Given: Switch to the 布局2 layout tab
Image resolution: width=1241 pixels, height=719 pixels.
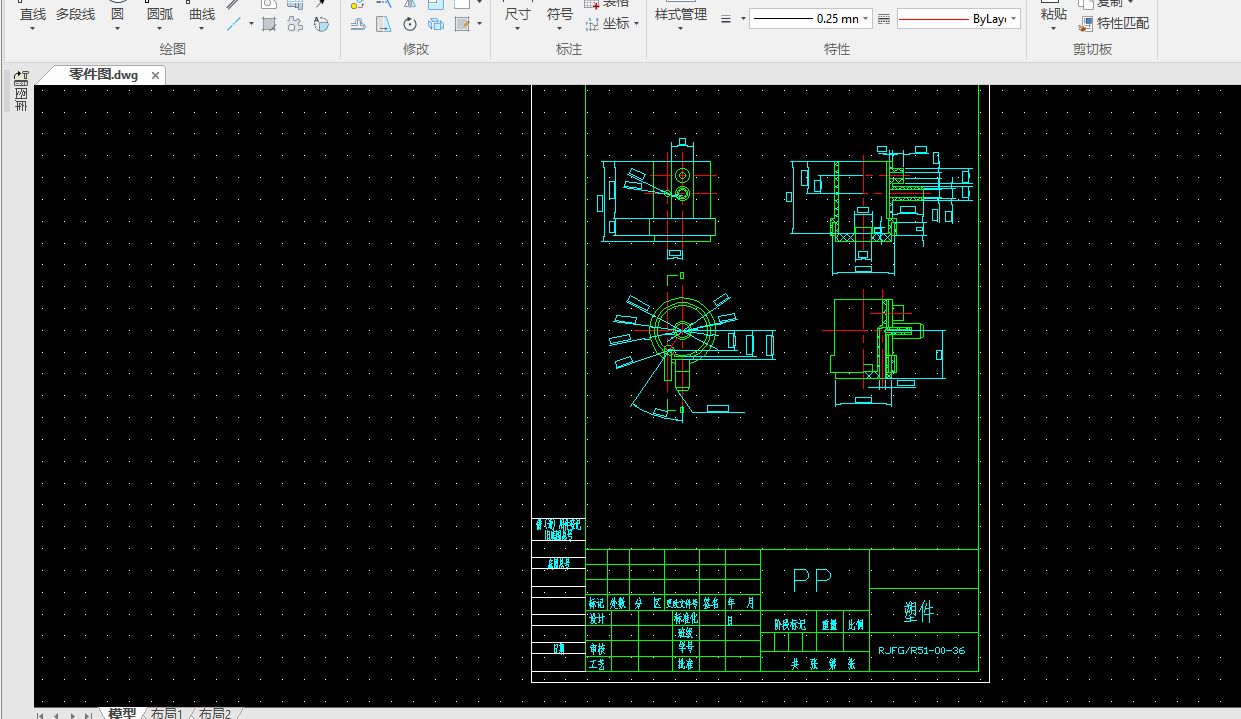Looking at the screenshot, I should 214,713.
